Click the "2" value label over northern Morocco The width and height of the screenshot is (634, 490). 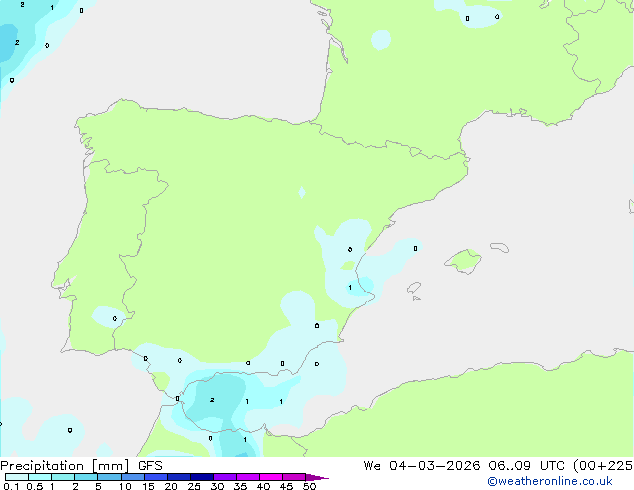click(x=212, y=400)
